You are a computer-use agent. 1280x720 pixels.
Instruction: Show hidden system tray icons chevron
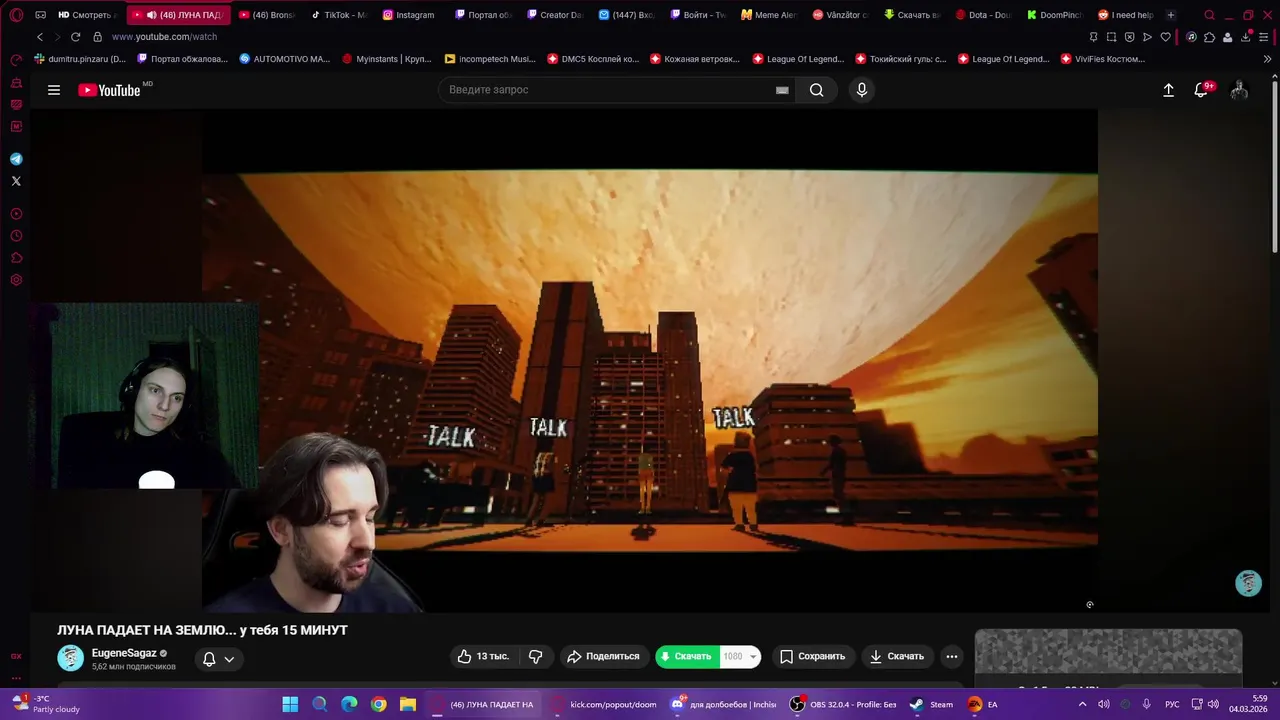(1082, 704)
